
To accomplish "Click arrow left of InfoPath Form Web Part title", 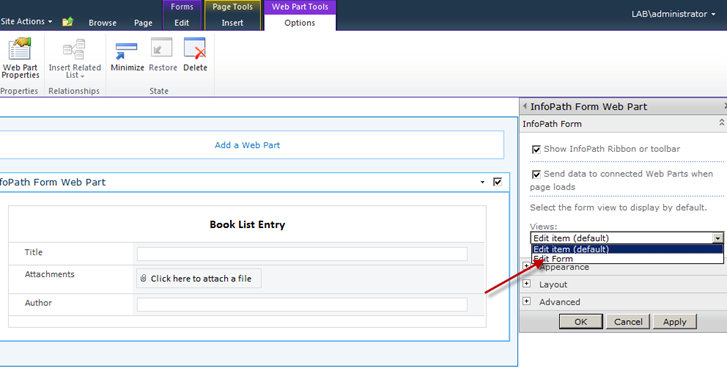I will (x=525, y=106).
